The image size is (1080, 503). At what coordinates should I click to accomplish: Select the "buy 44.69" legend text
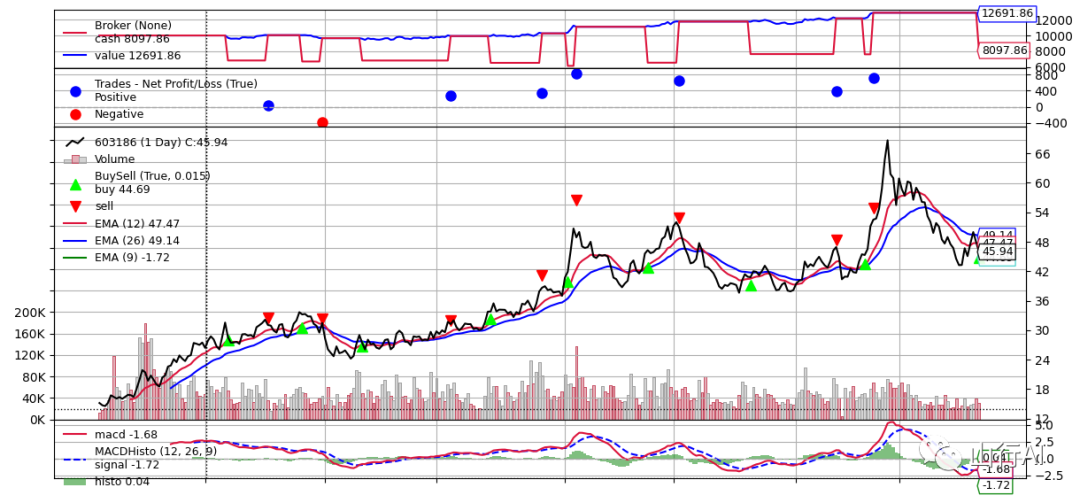122,189
